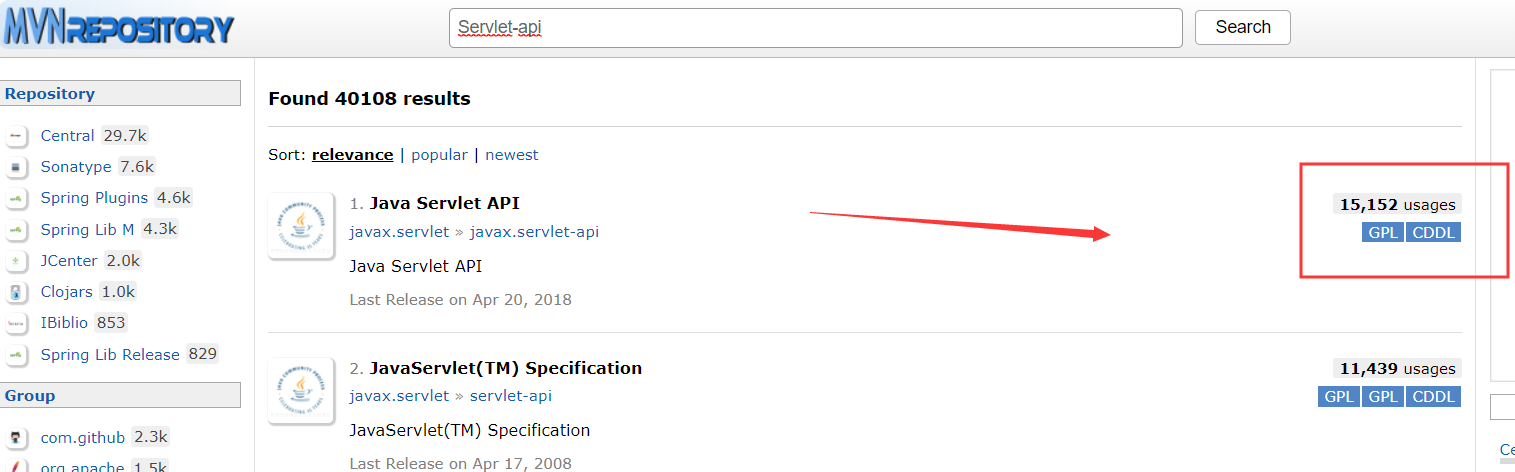This screenshot has height=472, width=1515.
Task: Open the javax.servlet-api artifact link
Action: tap(534, 232)
